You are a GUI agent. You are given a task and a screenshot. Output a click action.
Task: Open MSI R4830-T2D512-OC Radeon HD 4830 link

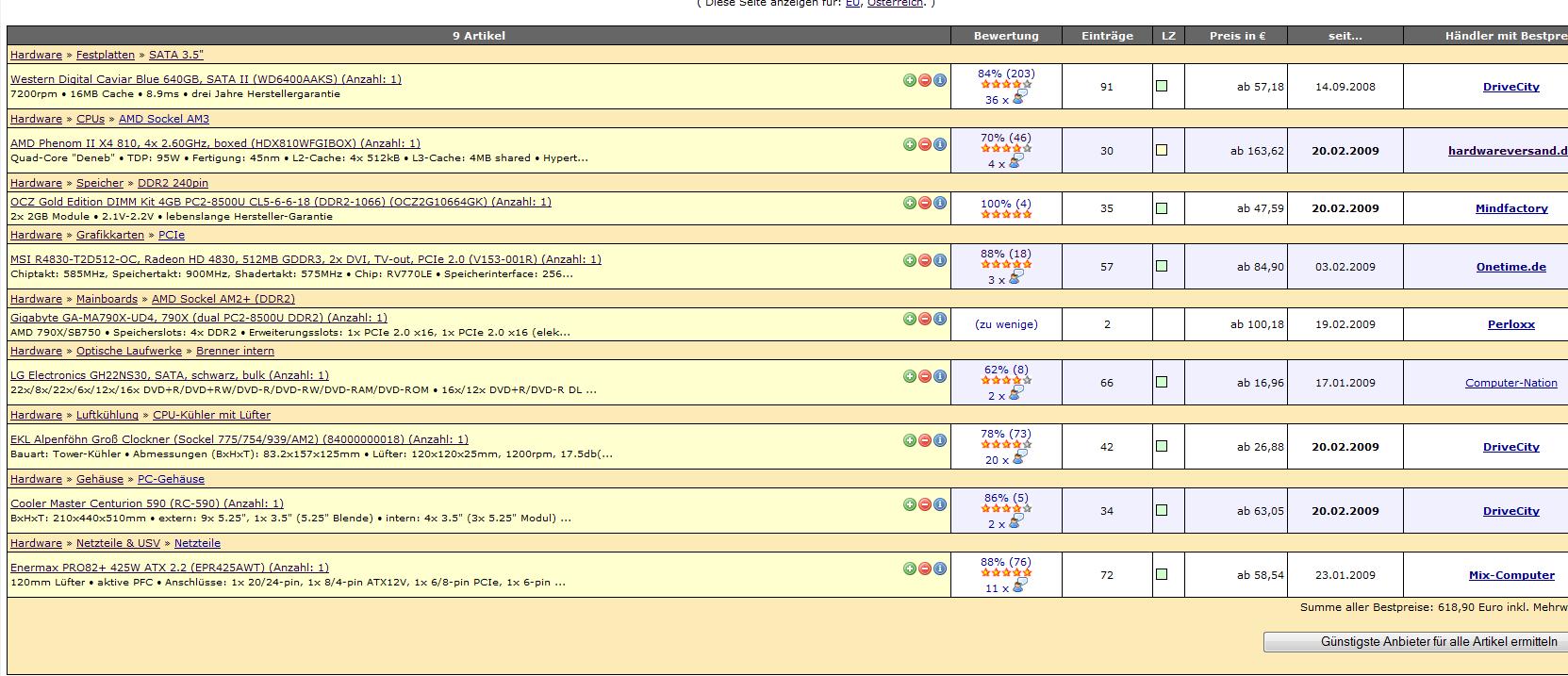pos(305,259)
